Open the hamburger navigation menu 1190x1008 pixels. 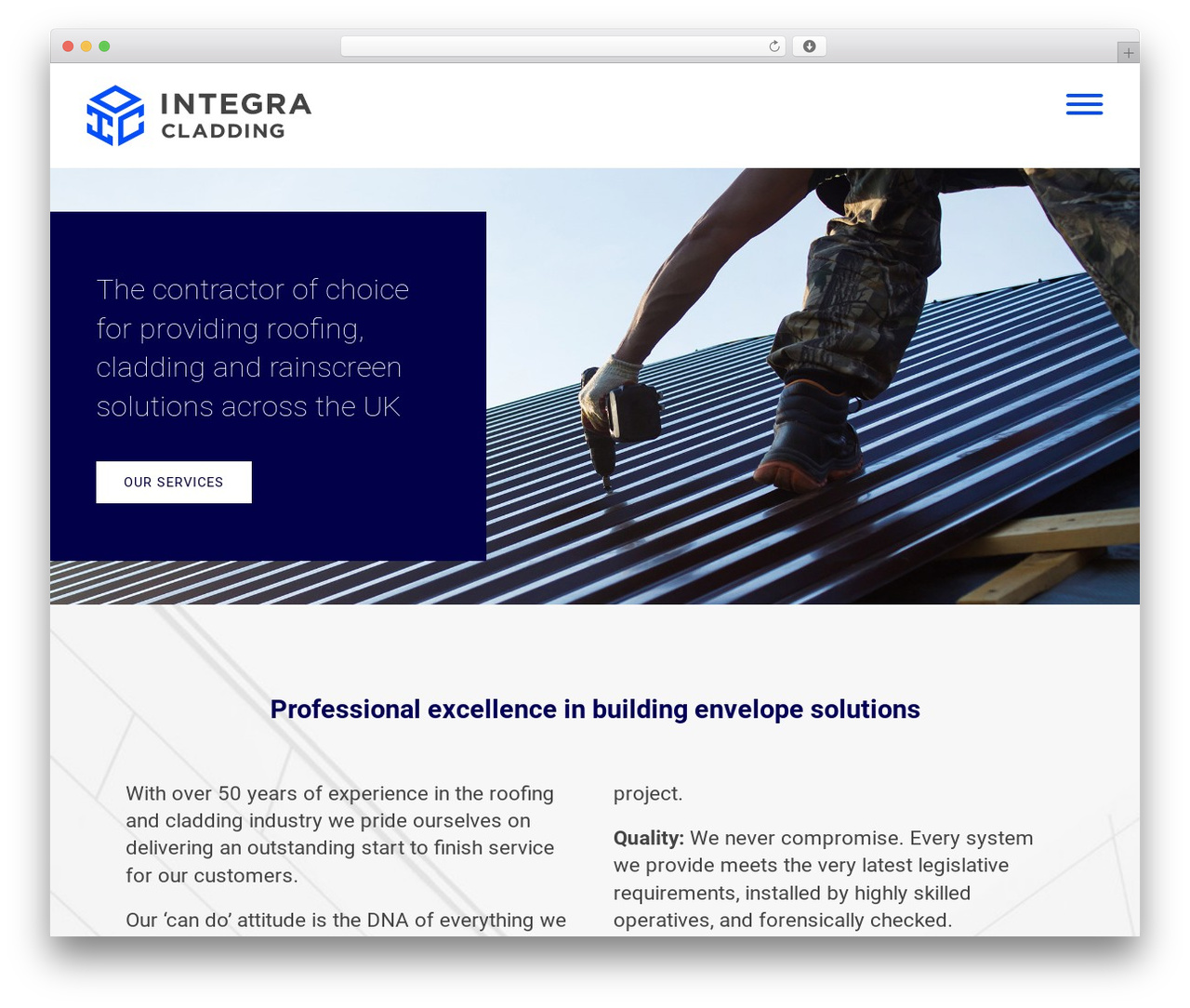(x=1084, y=104)
